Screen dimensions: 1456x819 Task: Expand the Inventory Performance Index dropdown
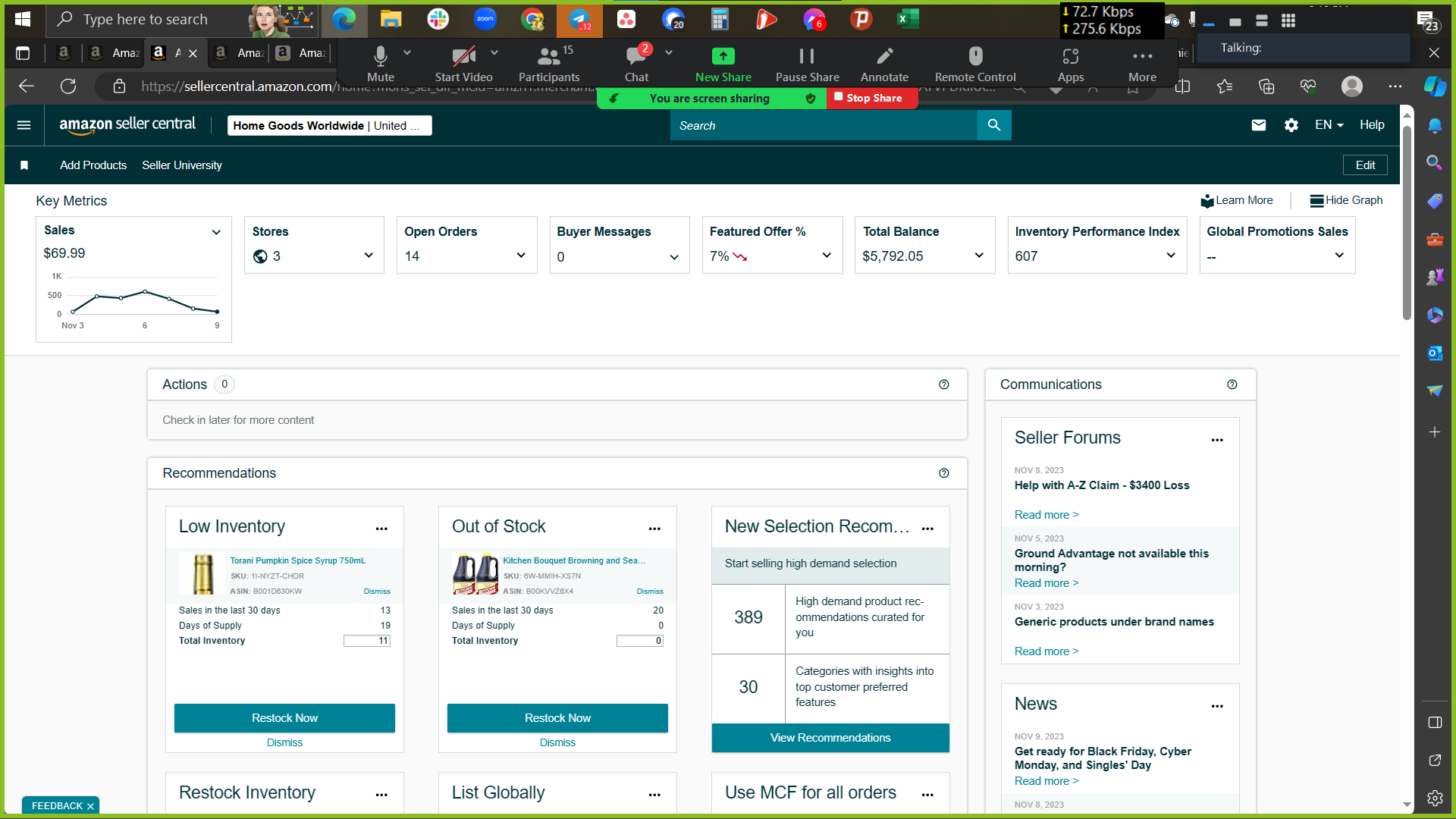click(1171, 256)
